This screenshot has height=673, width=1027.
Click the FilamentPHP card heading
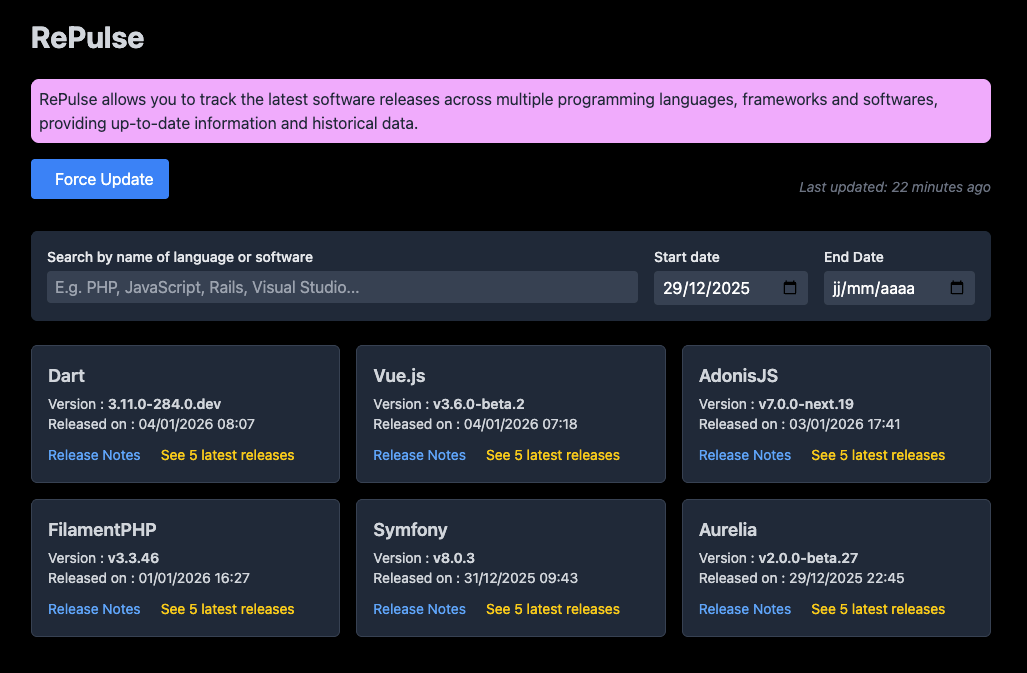[102, 530]
